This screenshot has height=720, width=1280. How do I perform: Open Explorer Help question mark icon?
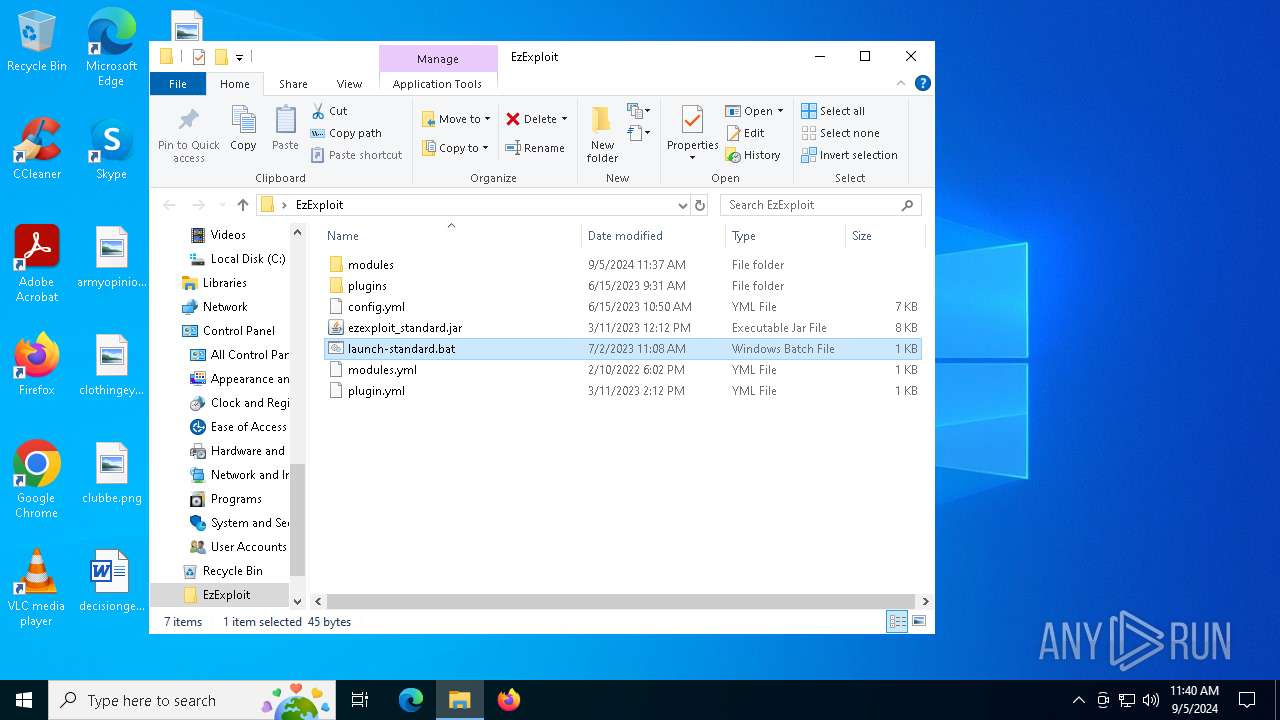[x=923, y=83]
